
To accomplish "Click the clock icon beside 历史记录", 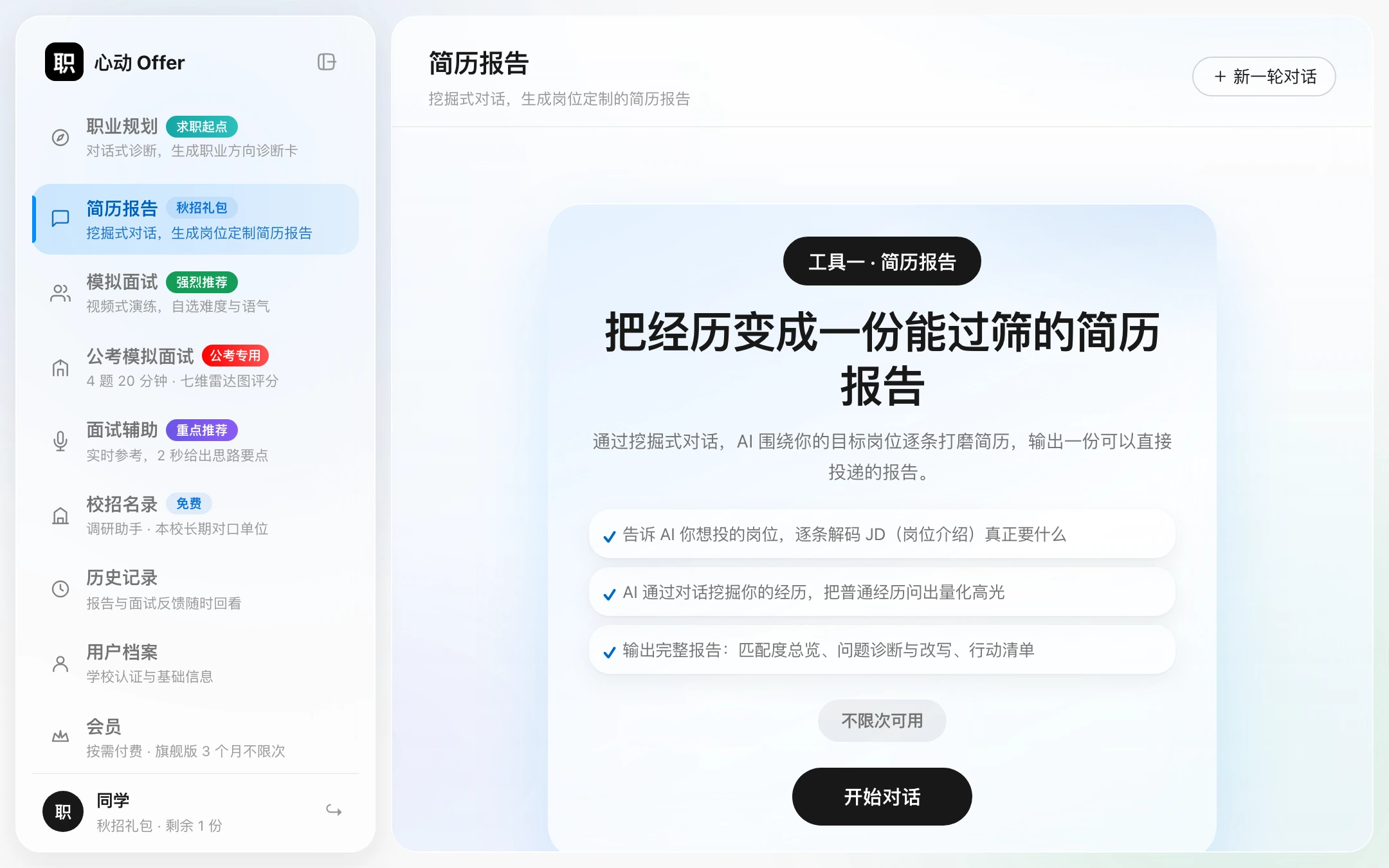I will coord(60,589).
